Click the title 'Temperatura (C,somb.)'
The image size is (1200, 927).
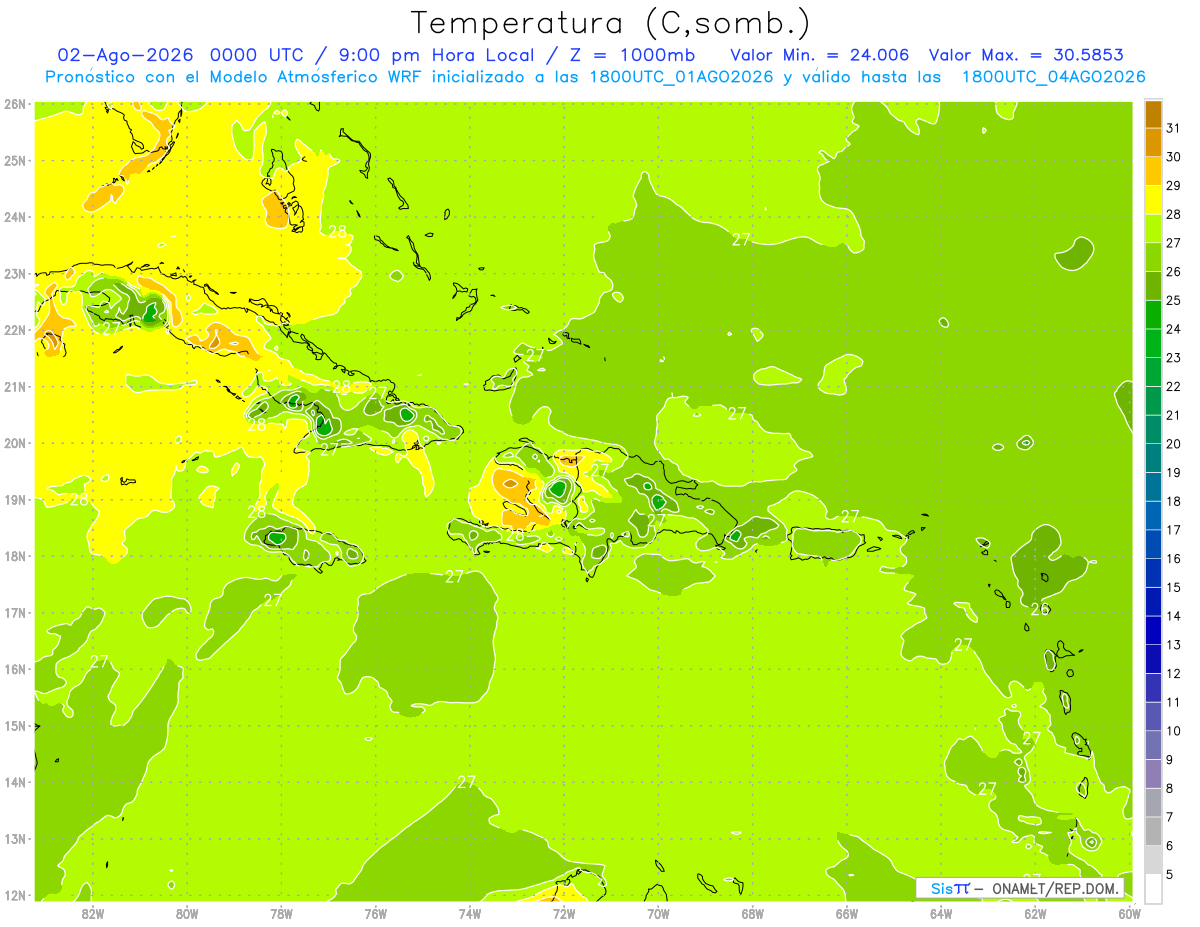(611, 23)
